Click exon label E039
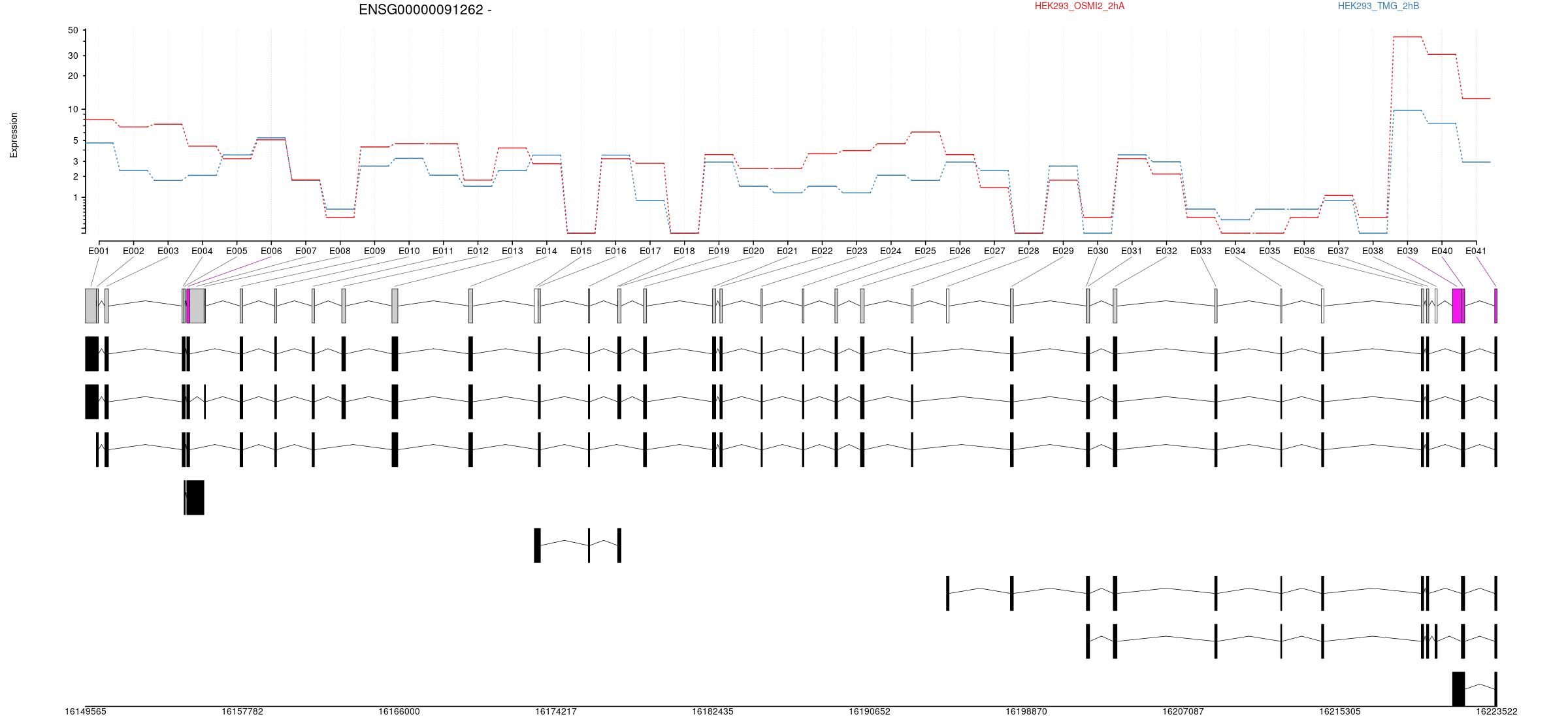 pos(1407,251)
